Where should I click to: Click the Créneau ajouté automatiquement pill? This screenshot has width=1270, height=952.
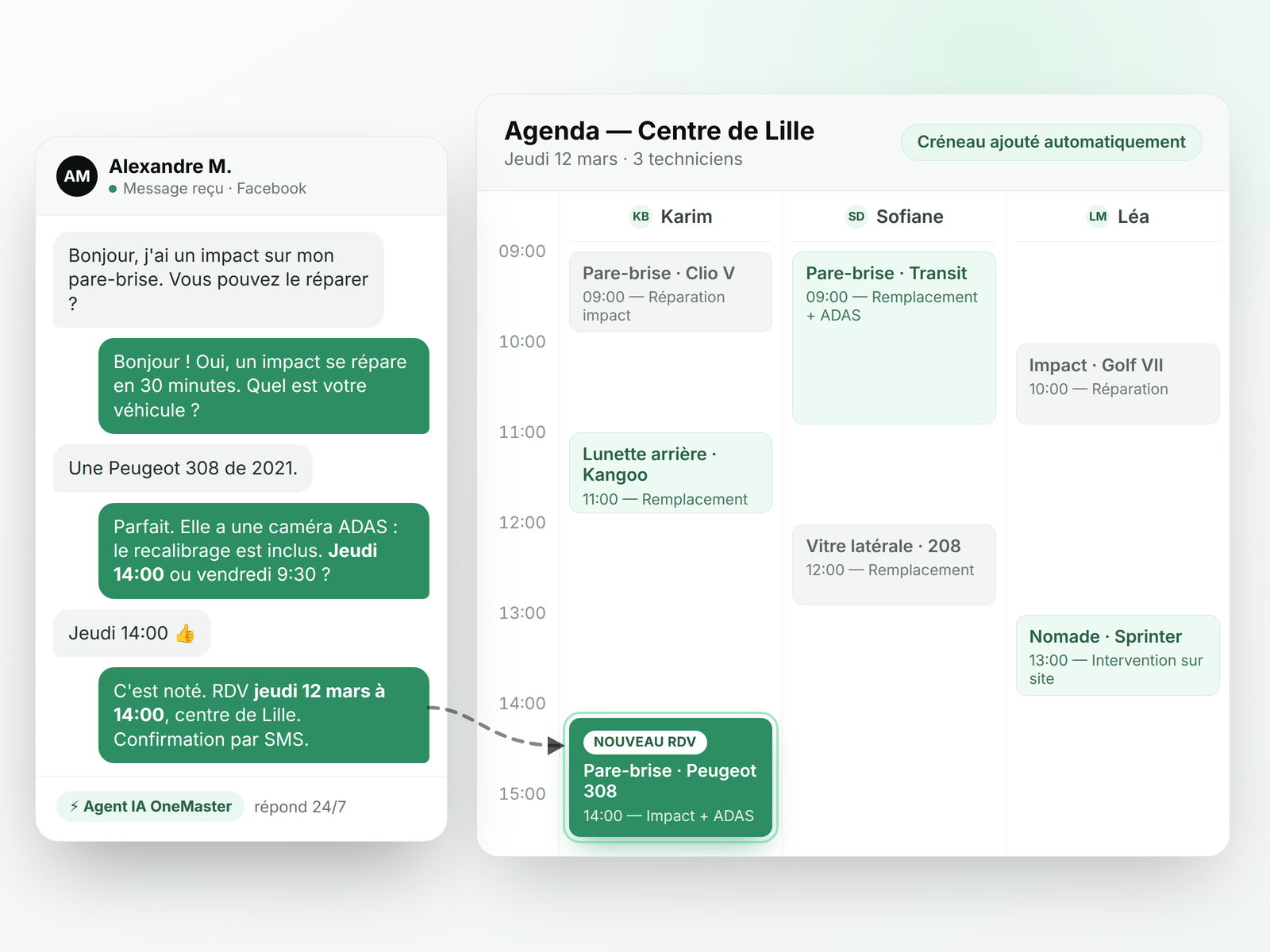coord(1051,142)
